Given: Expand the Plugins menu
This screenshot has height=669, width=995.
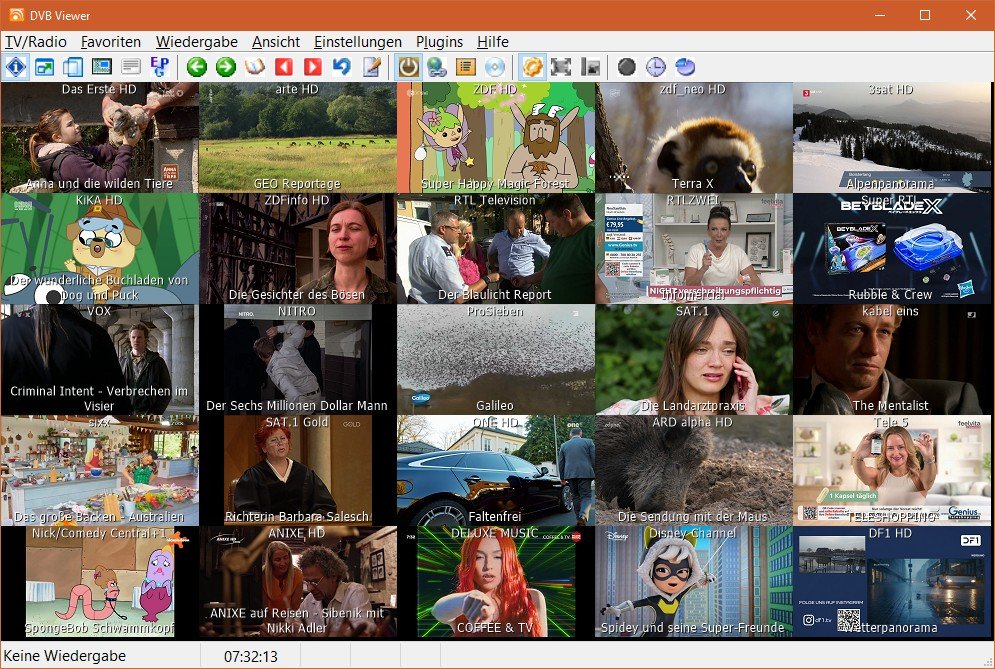Looking at the screenshot, I should point(439,41).
